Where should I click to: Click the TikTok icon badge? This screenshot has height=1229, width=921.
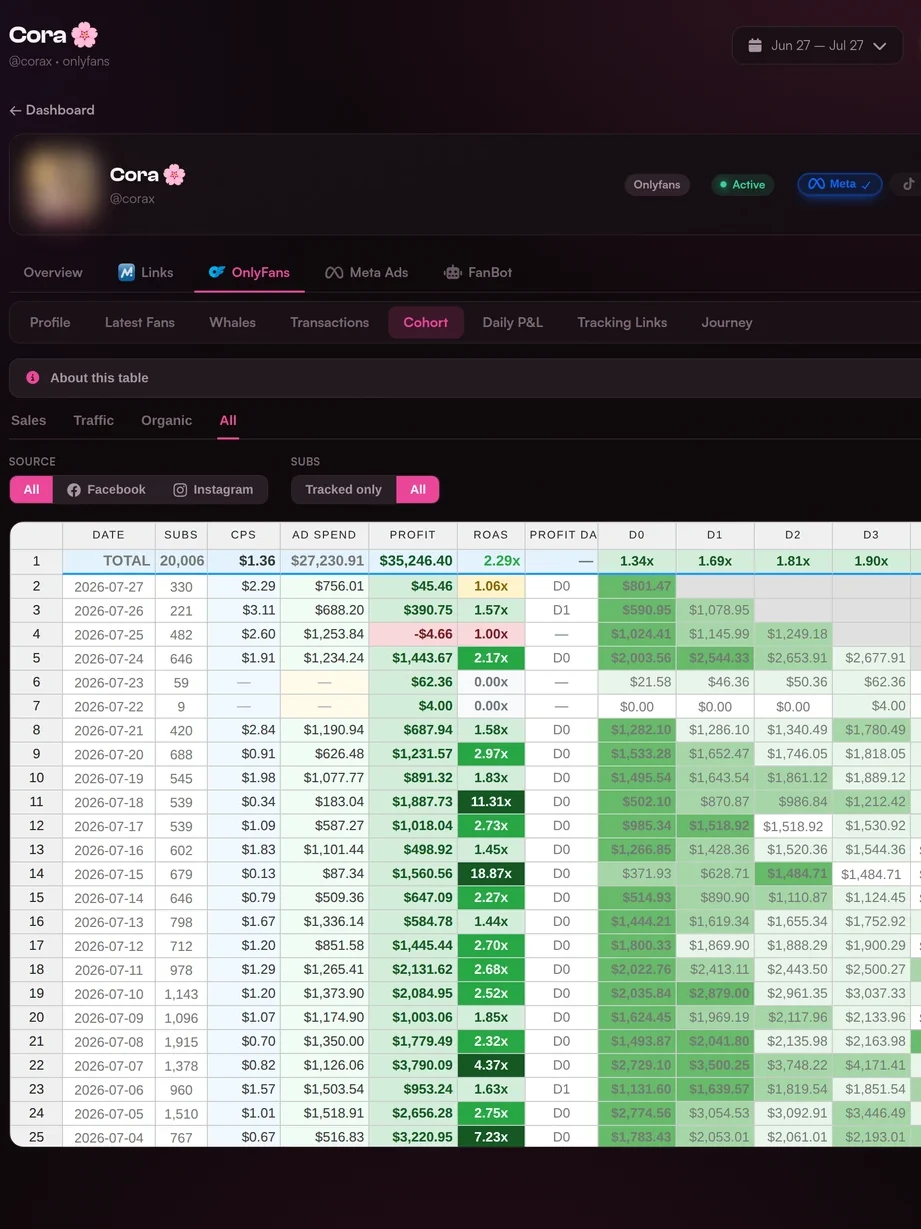pos(909,185)
